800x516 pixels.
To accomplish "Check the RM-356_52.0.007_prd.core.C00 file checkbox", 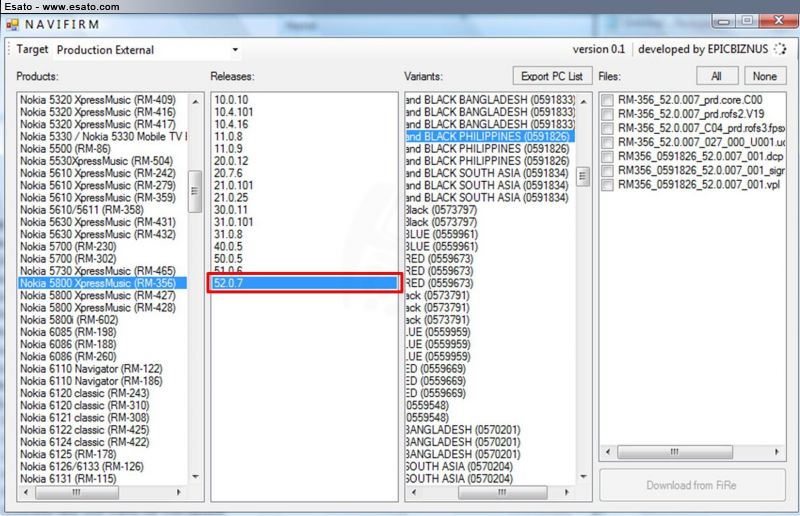I will pyautogui.click(x=607, y=100).
